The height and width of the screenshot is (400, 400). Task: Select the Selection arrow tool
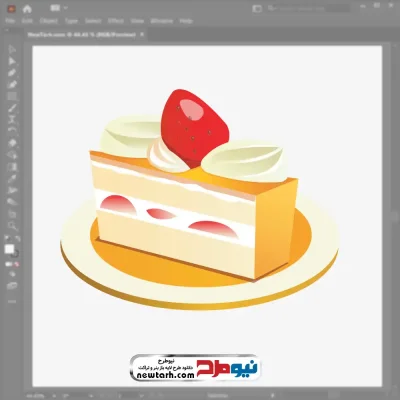(12, 49)
